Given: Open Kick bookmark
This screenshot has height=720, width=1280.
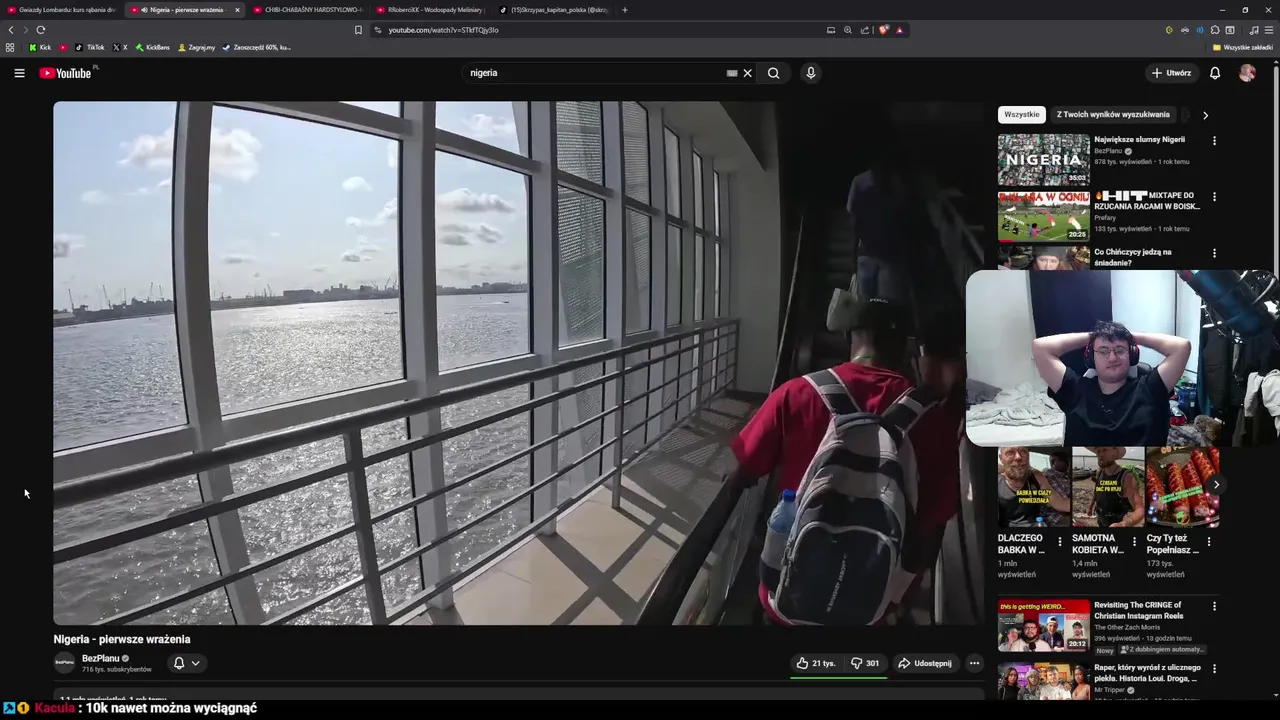Looking at the screenshot, I should pyautogui.click(x=40, y=47).
